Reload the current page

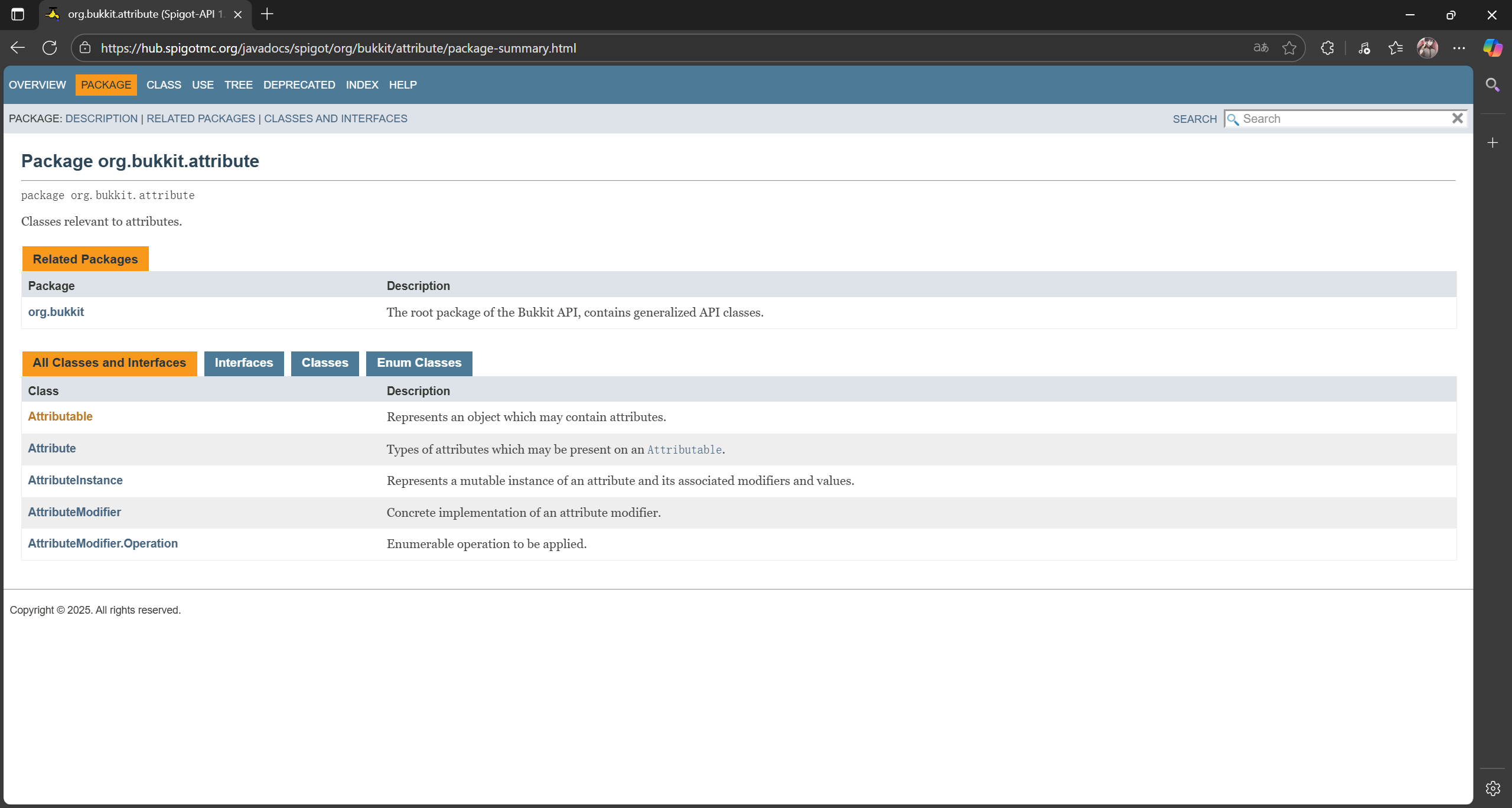pos(50,48)
